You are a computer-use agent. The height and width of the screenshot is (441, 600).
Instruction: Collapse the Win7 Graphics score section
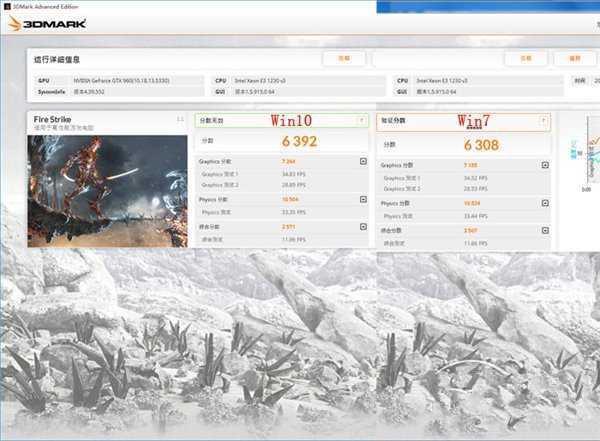click(x=545, y=165)
